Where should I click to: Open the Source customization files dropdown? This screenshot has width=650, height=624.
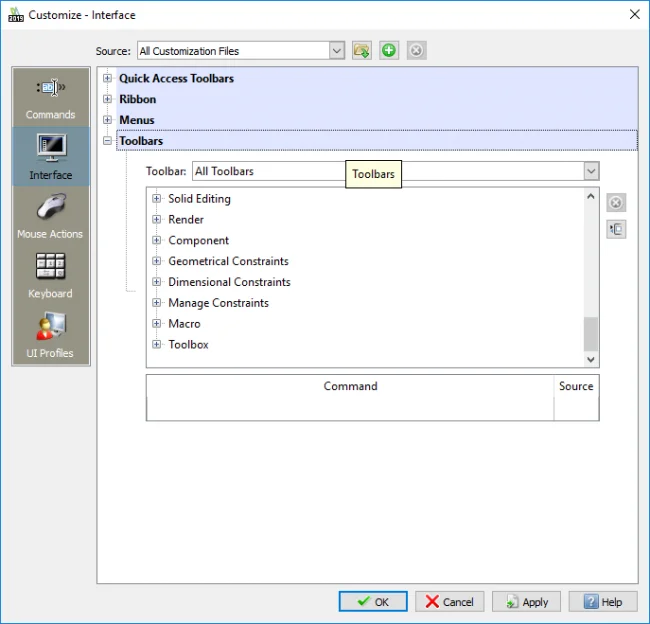(336, 51)
